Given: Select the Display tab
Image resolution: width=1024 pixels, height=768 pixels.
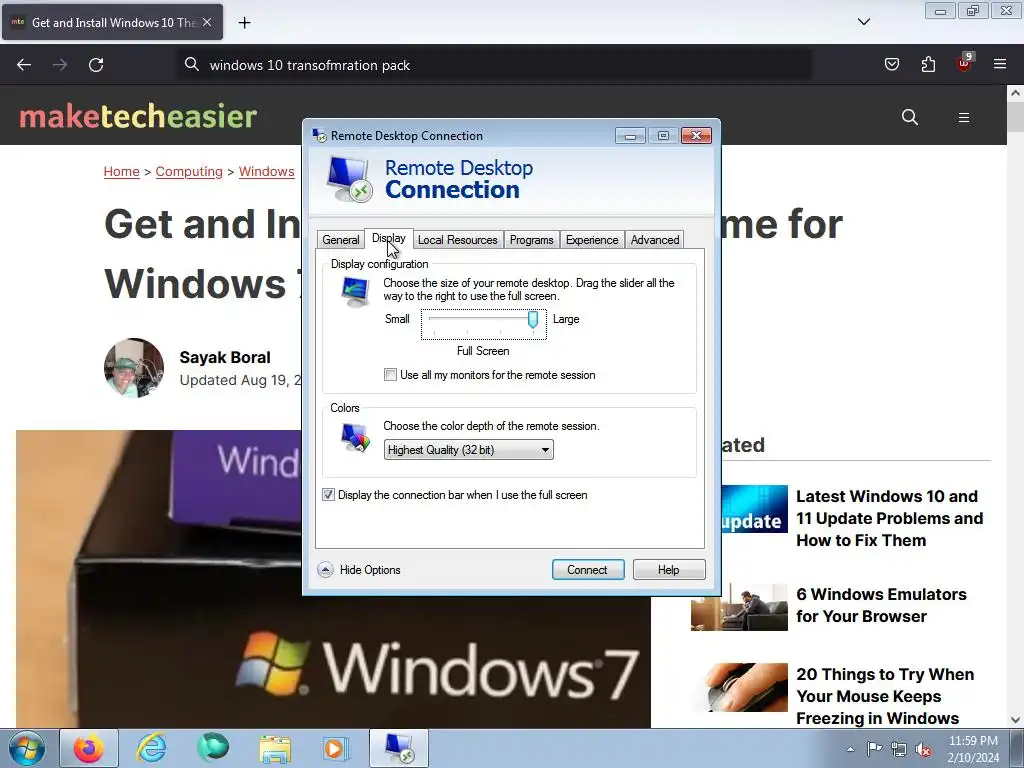Looking at the screenshot, I should click(389, 238).
